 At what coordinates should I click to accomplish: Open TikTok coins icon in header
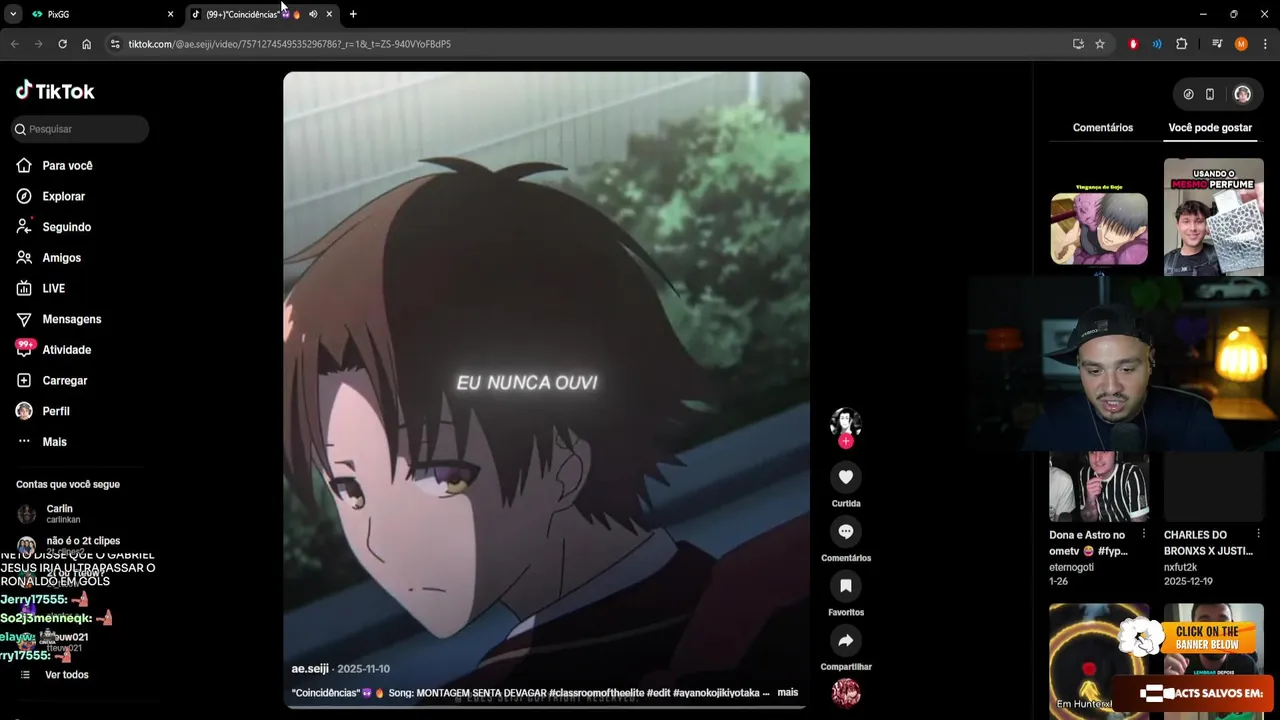pos(1188,94)
